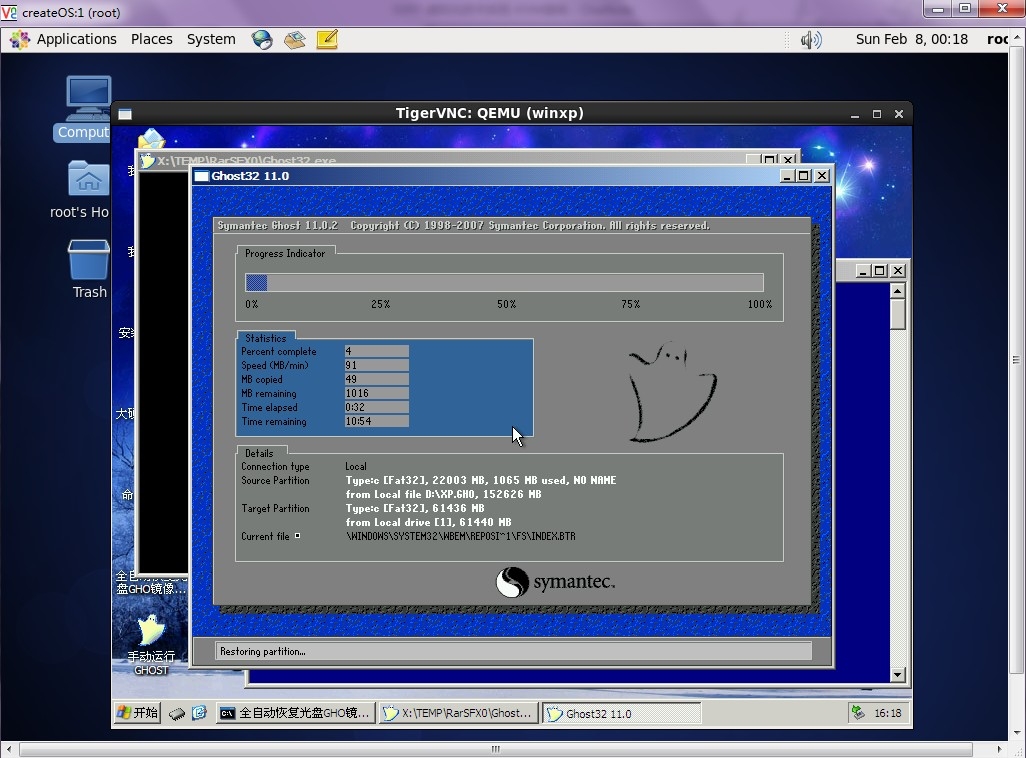Open the Places menu
Screen dimensions: 1026x758
tap(152, 40)
